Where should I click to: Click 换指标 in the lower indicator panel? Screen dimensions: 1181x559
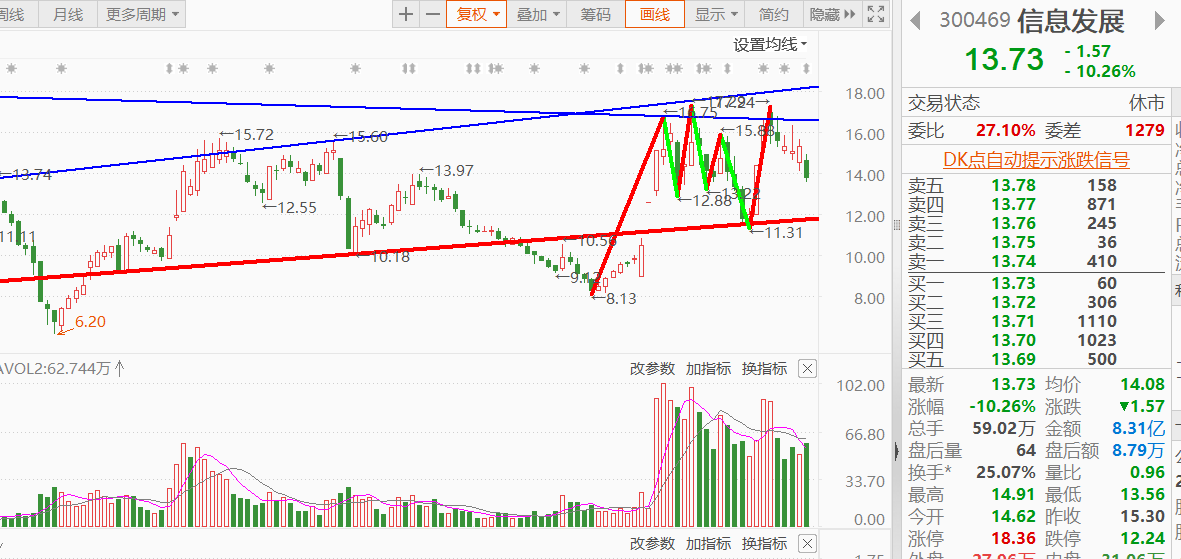(x=764, y=543)
